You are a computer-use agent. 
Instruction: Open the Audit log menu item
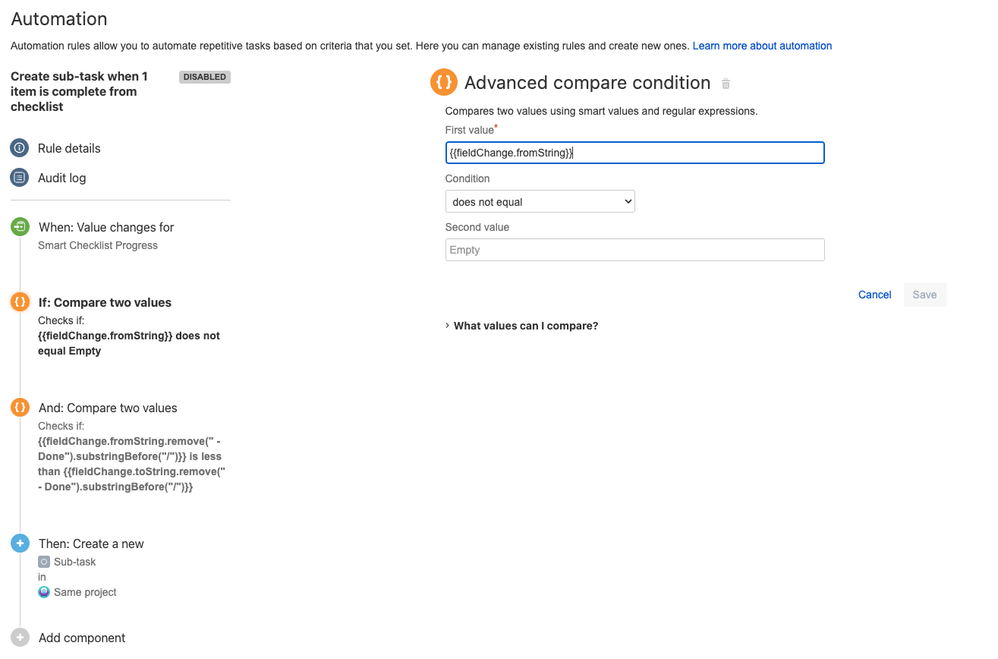(x=62, y=178)
